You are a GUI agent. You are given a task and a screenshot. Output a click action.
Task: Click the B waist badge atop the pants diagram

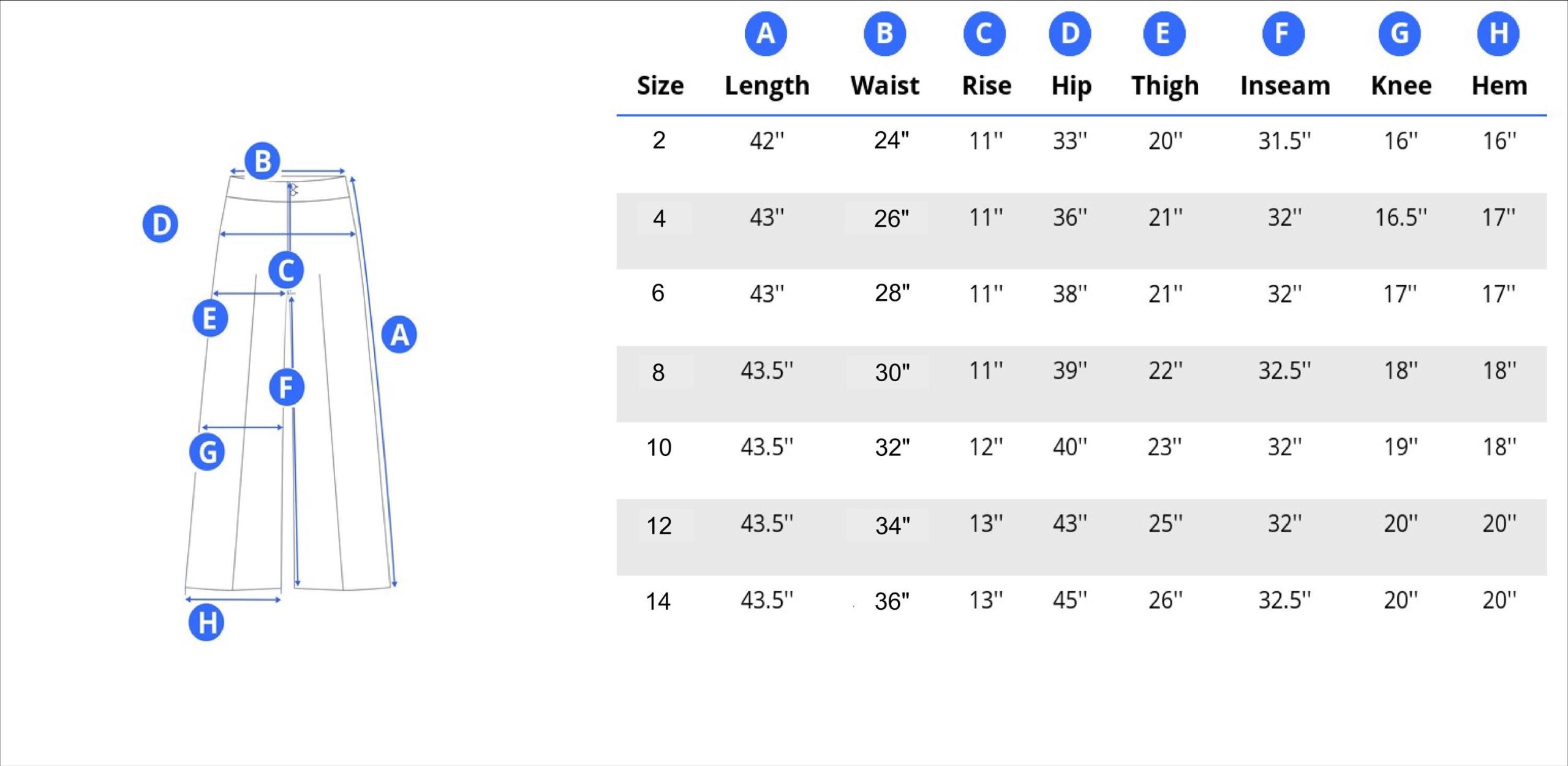262,161
